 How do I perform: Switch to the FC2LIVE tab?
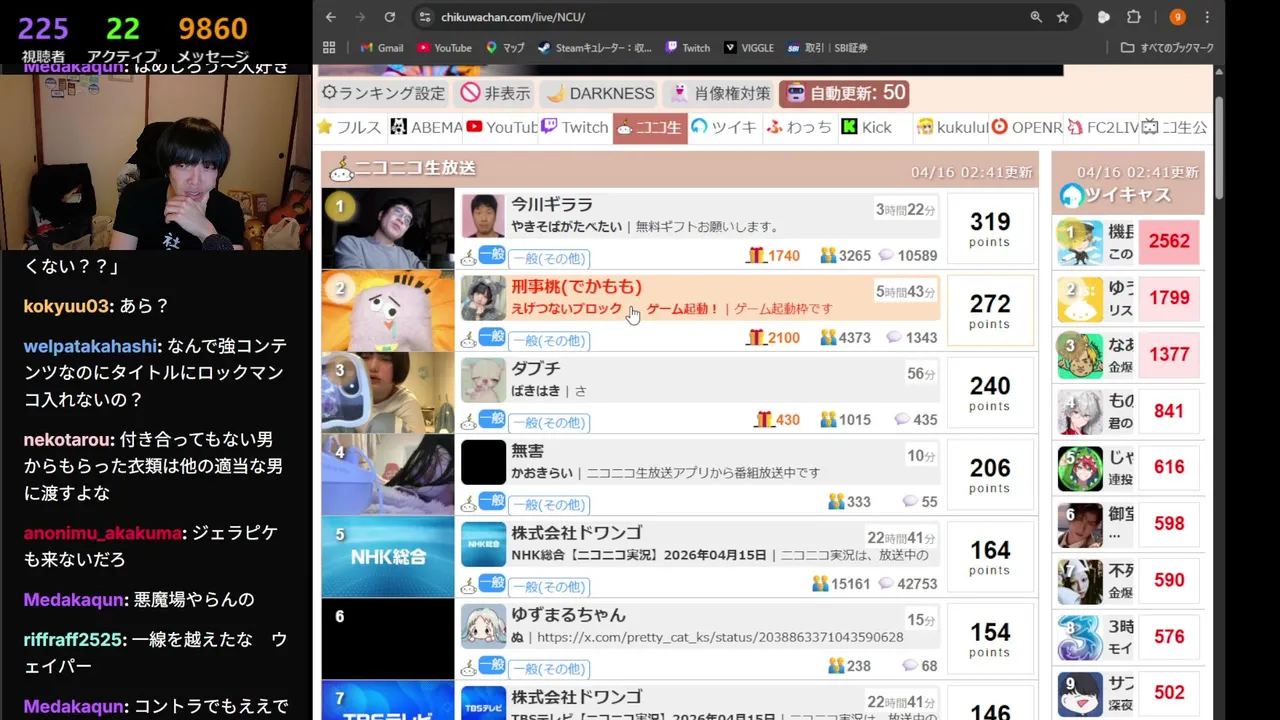pos(1102,127)
